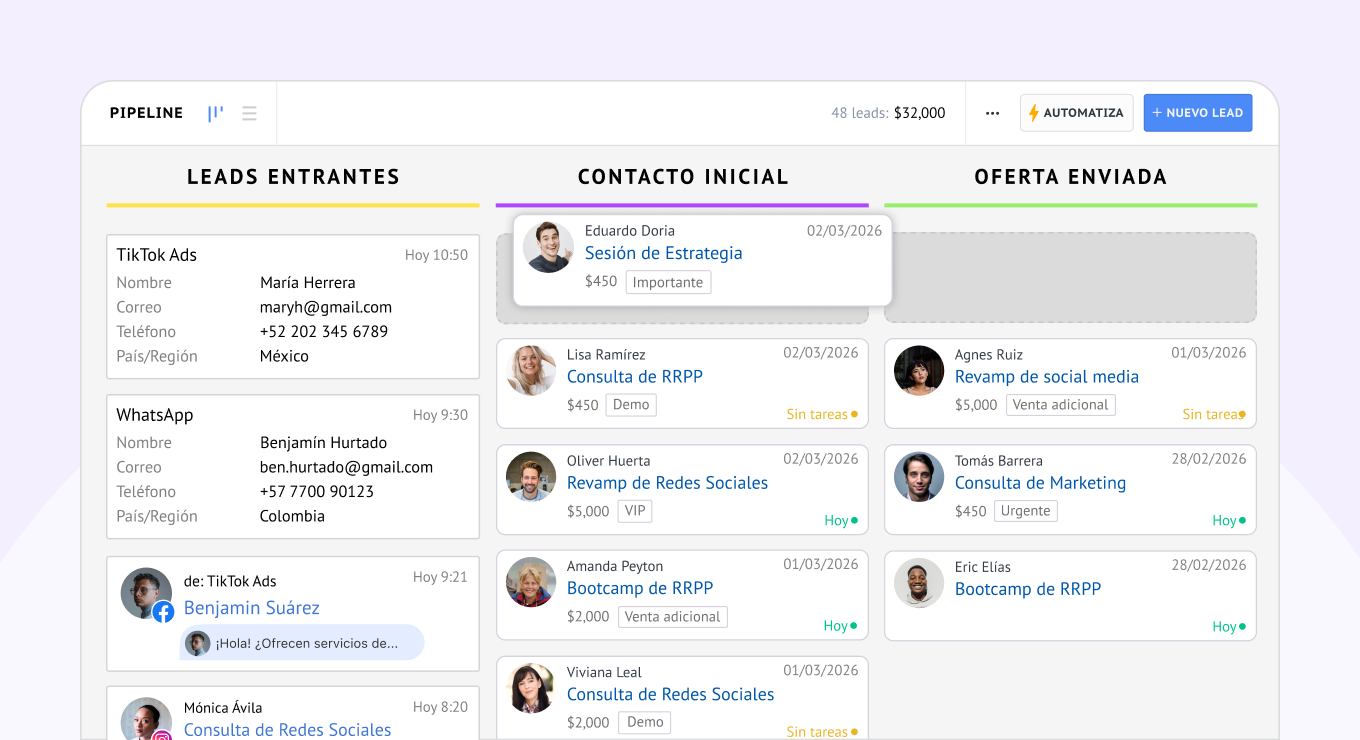The width and height of the screenshot is (1360, 740).
Task: Click Lisa Ramírez's profile photo
Action: pos(531,371)
